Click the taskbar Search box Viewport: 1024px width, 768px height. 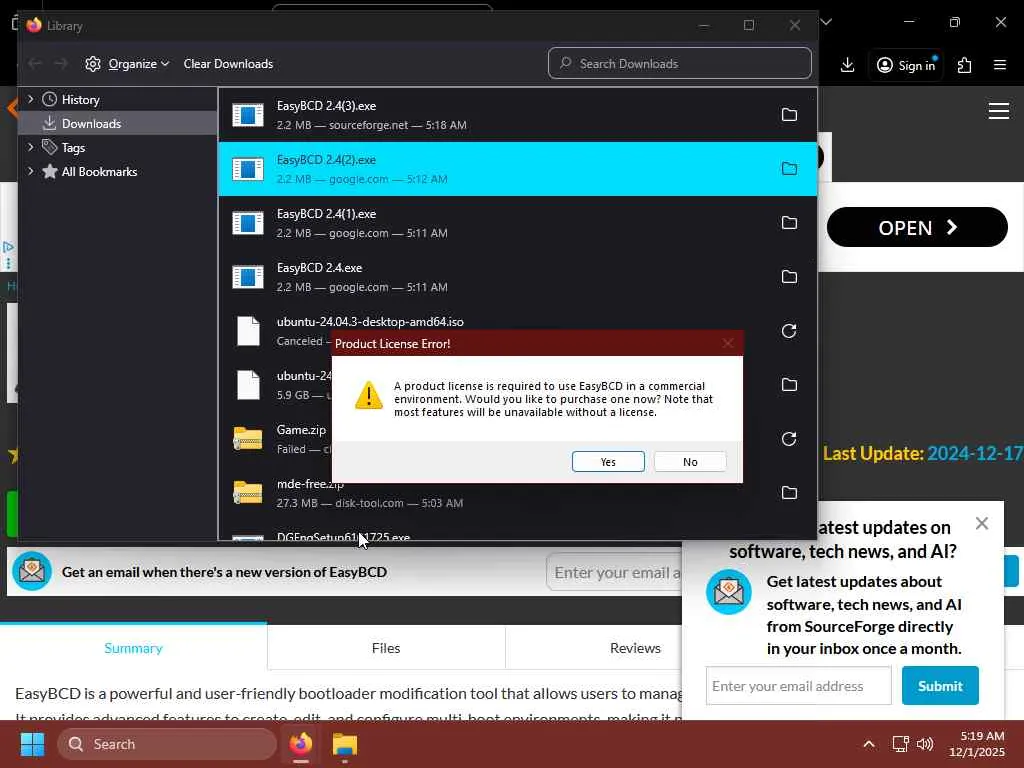(167, 744)
